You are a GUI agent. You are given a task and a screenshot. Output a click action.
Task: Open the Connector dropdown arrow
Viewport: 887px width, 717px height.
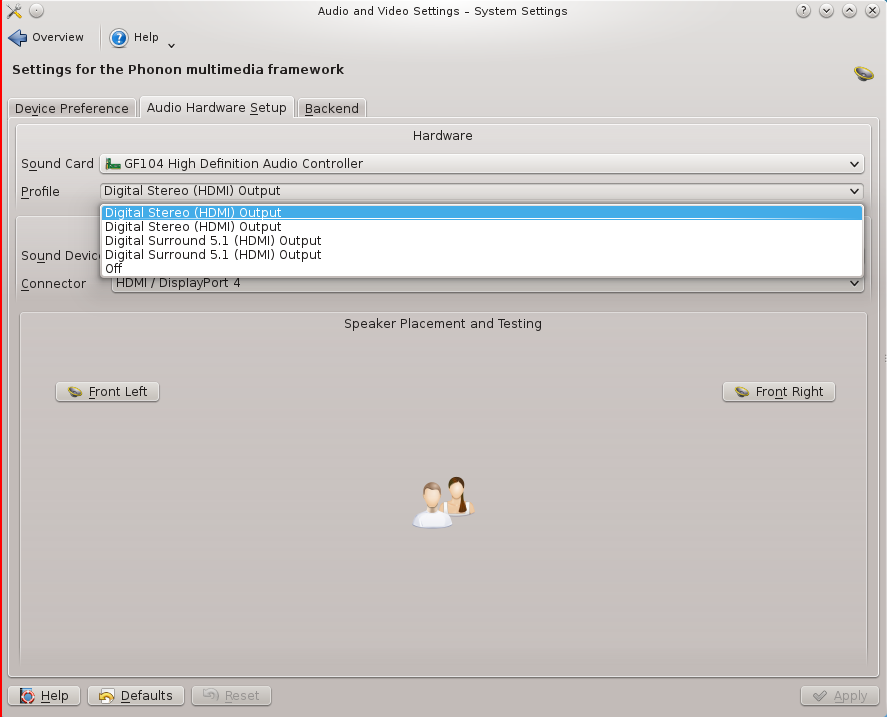pos(854,283)
